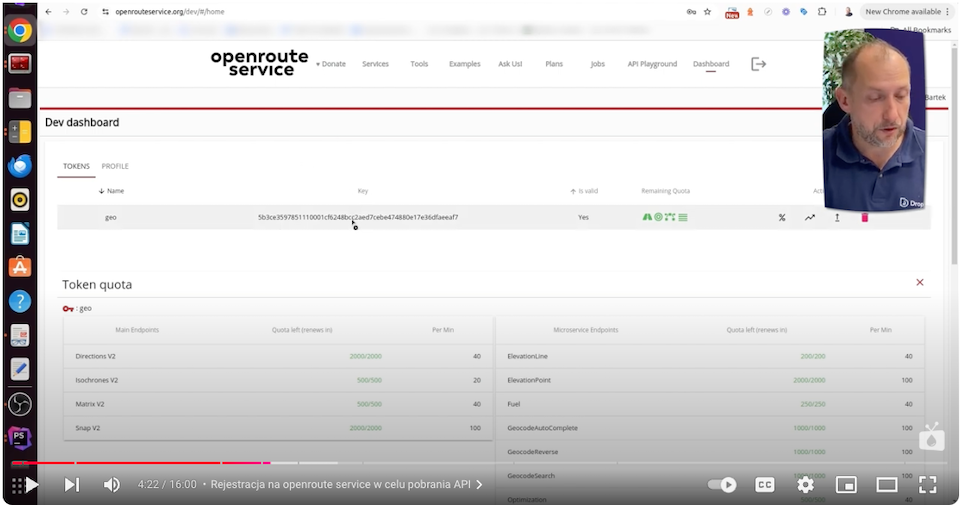Mute the video volume
Image resolution: width=960 pixels, height=505 pixels.
[x=111, y=485]
